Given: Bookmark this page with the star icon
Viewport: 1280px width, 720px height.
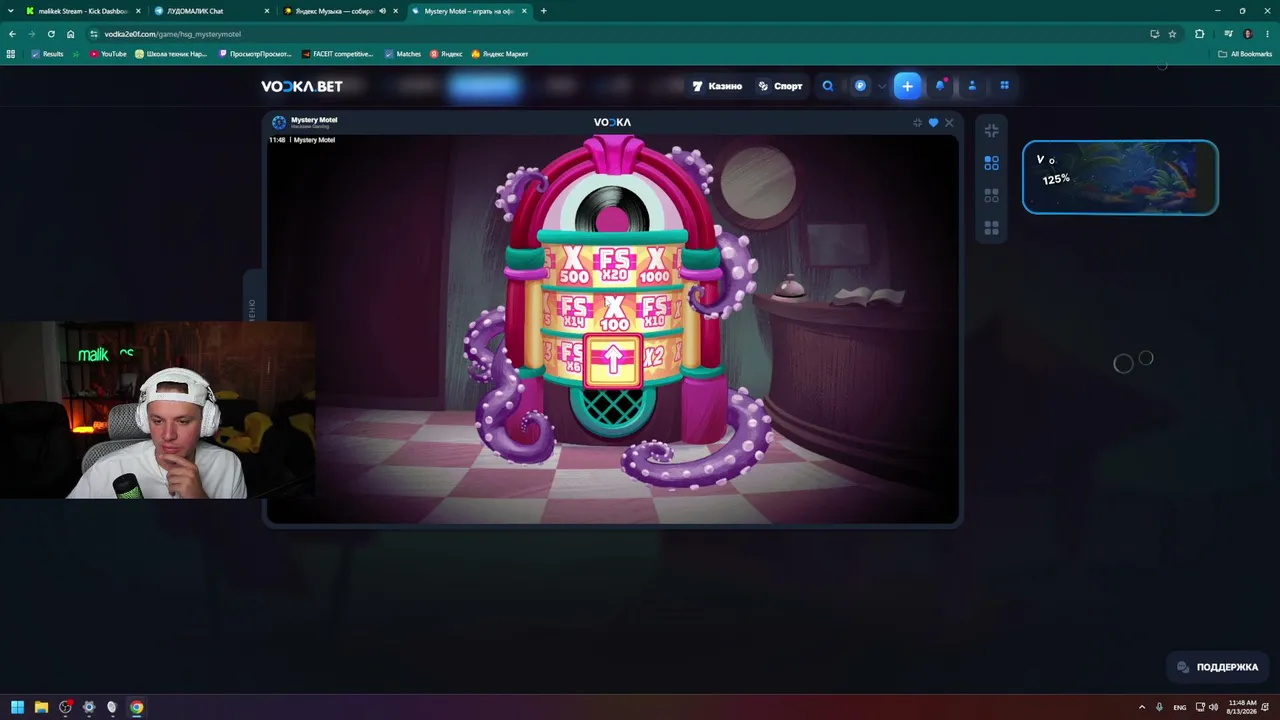Looking at the screenshot, I should pyautogui.click(x=1172, y=34).
